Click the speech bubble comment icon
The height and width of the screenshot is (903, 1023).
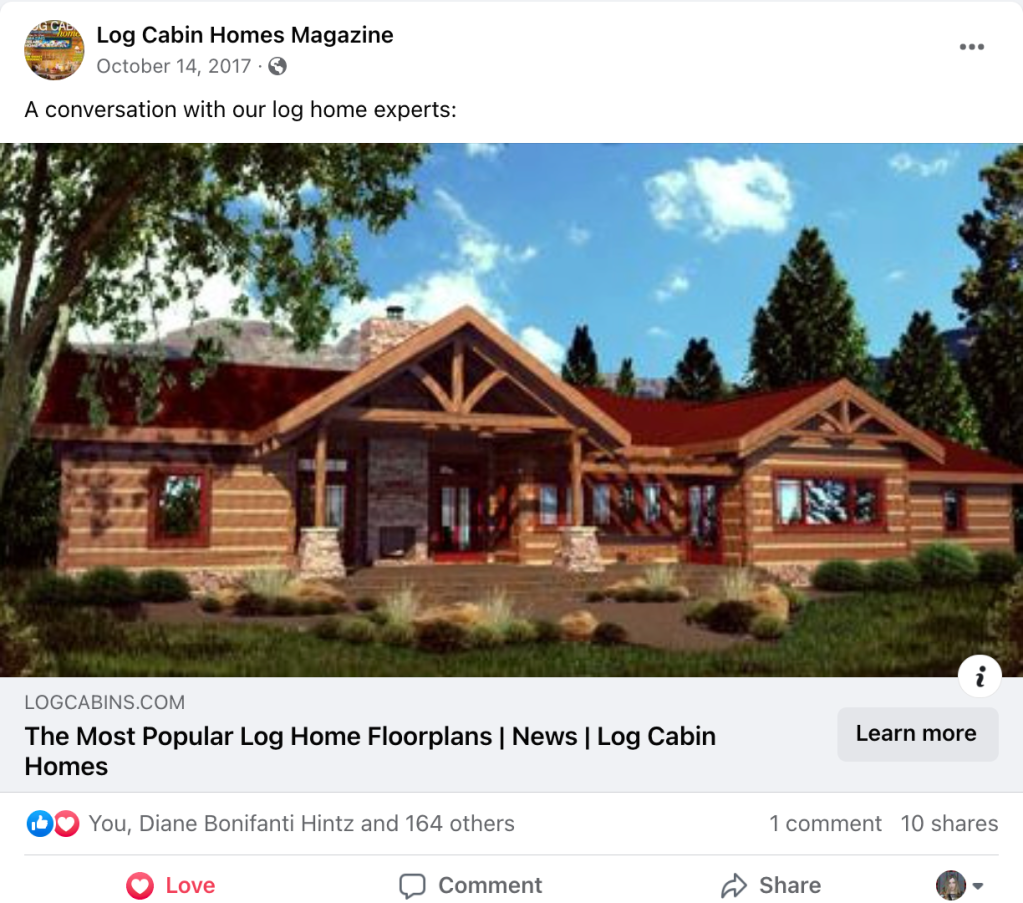click(x=412, y=886)
